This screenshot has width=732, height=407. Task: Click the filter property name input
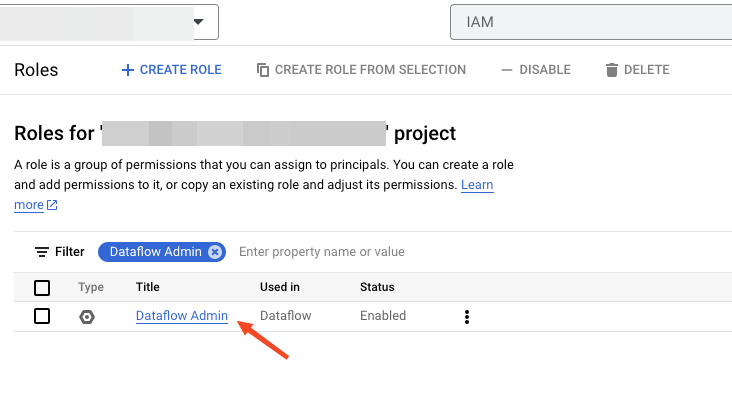pyautogui.click(x=400, y=252)
